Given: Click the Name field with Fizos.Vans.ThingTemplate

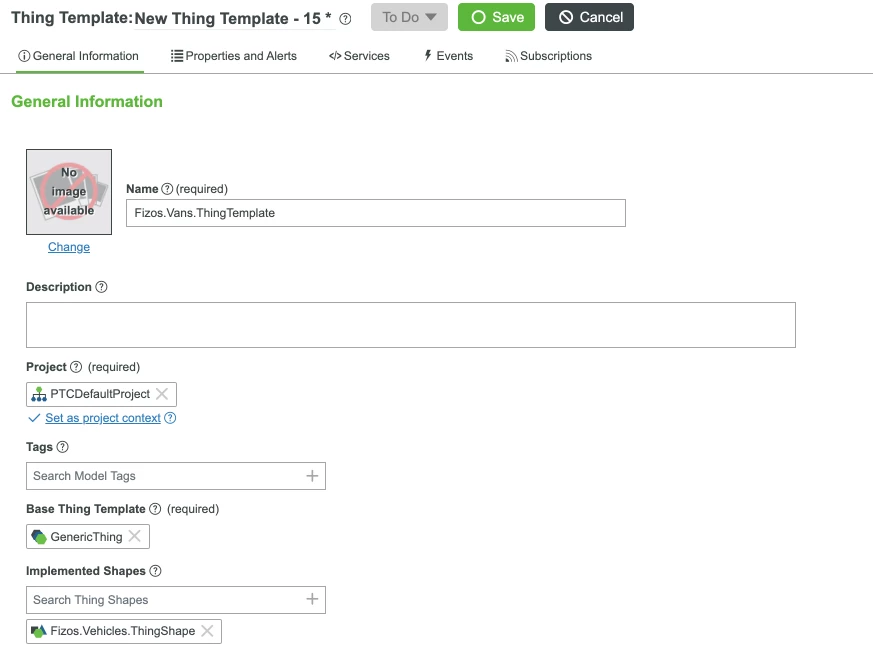Looking at the screenshot, I should (x=376, y=213).
